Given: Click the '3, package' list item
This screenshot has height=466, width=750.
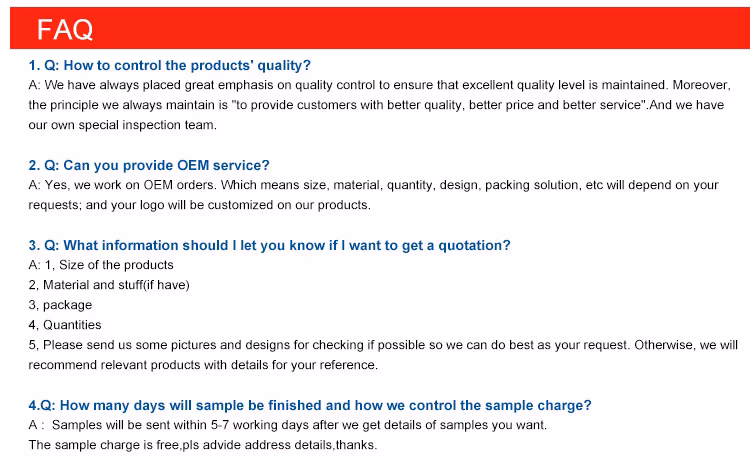Looking at the screenshot, I should tap(60, 305).
